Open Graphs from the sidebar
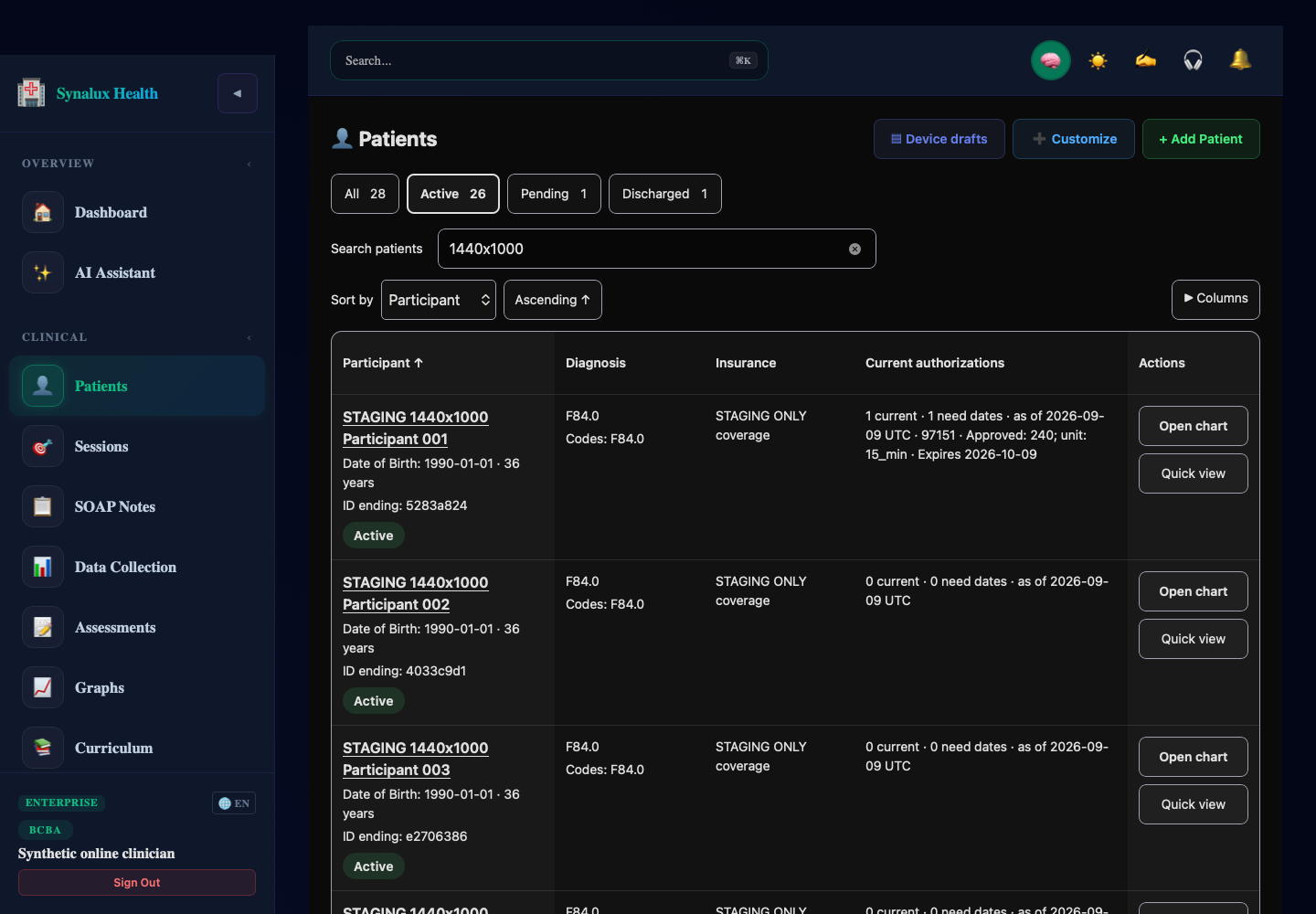Image resolution: width=1316 pixels, height=914 pixels. (x=137, y=687)
